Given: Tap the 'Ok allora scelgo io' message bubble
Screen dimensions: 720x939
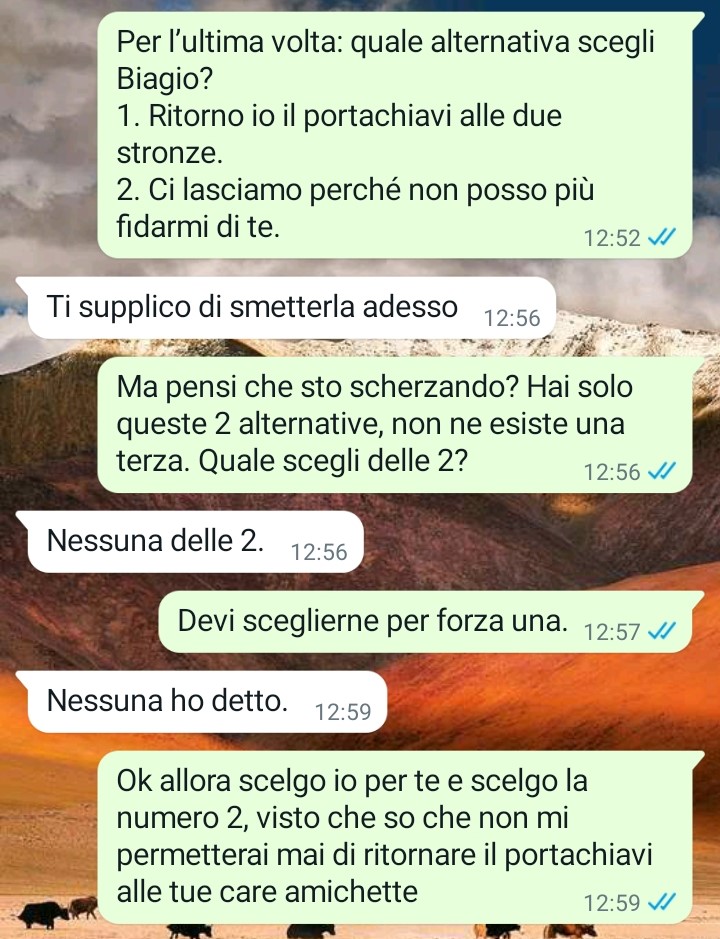Looking at the screenshot, I should pos(395,837).
